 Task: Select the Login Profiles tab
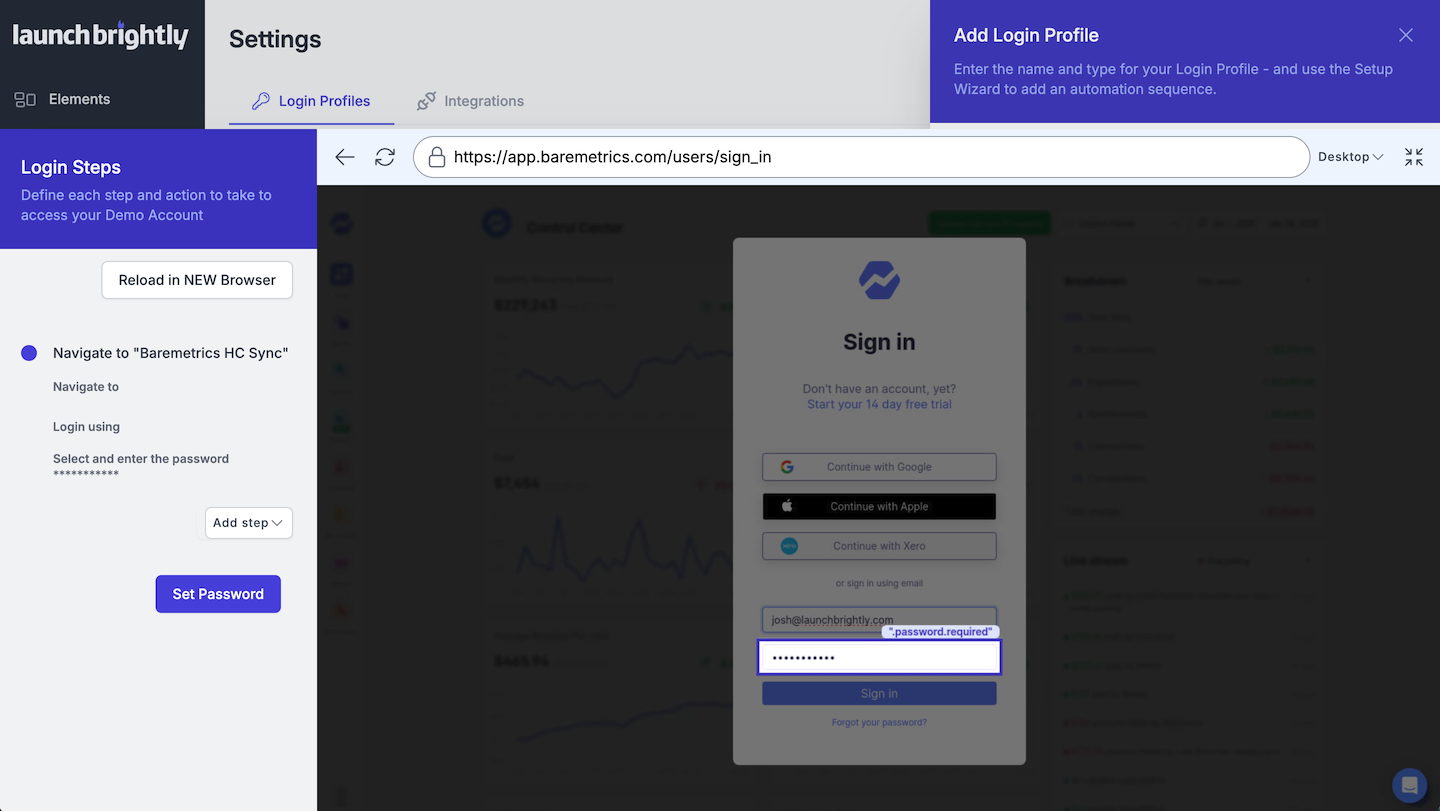311,101
